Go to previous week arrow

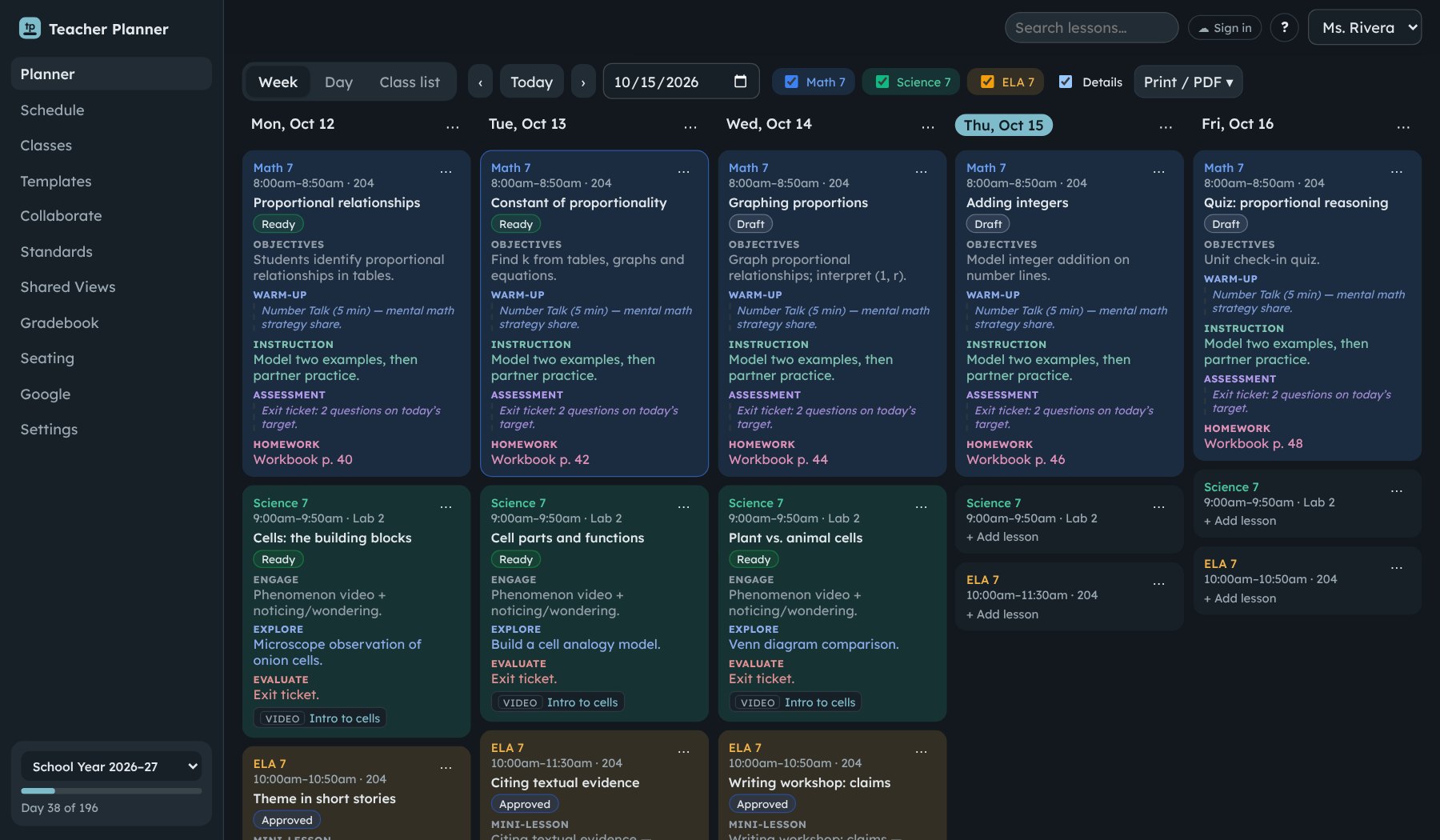480,82
